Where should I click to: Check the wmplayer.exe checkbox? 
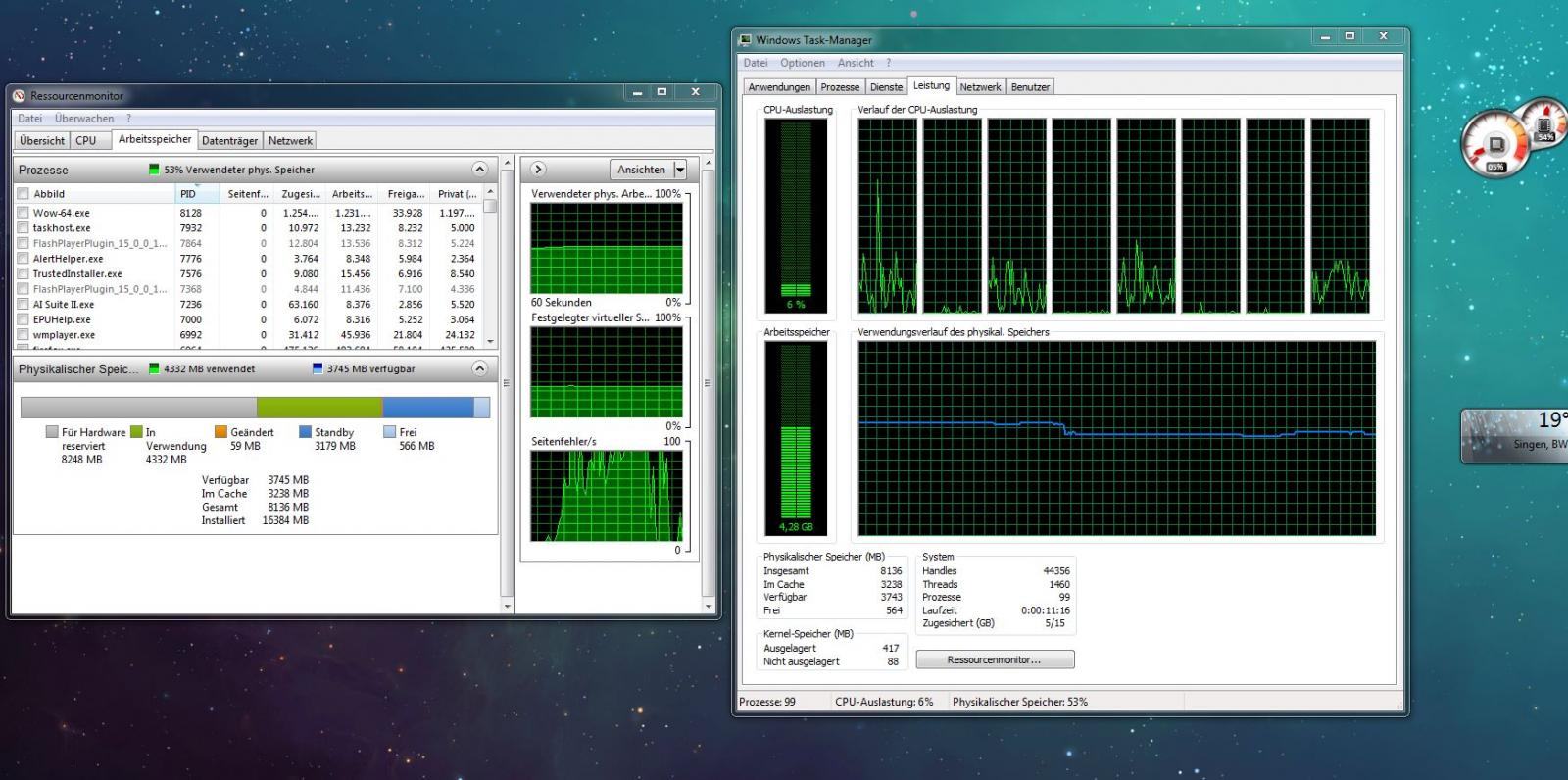24,335
